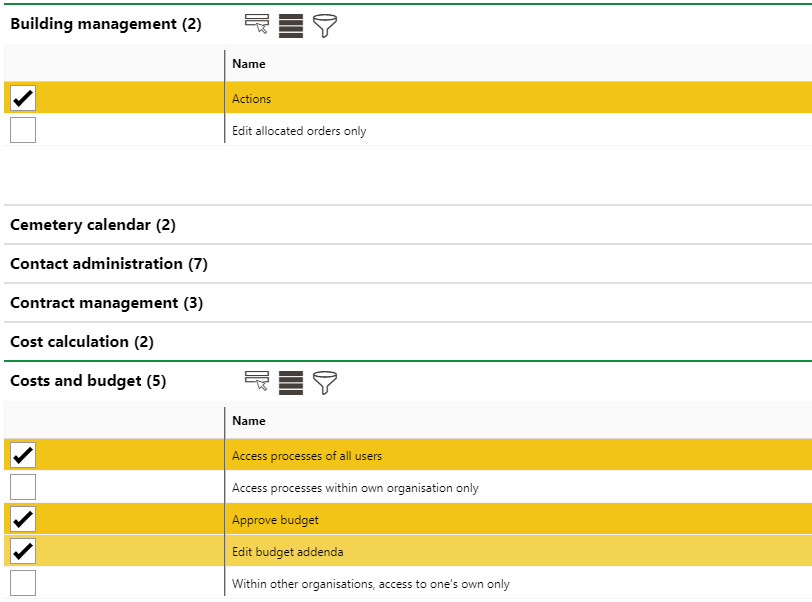The height and width of the screenshot is (602, 812).
Task: Tick Access processes within own organisation only
Action: [x=23, y=488]
